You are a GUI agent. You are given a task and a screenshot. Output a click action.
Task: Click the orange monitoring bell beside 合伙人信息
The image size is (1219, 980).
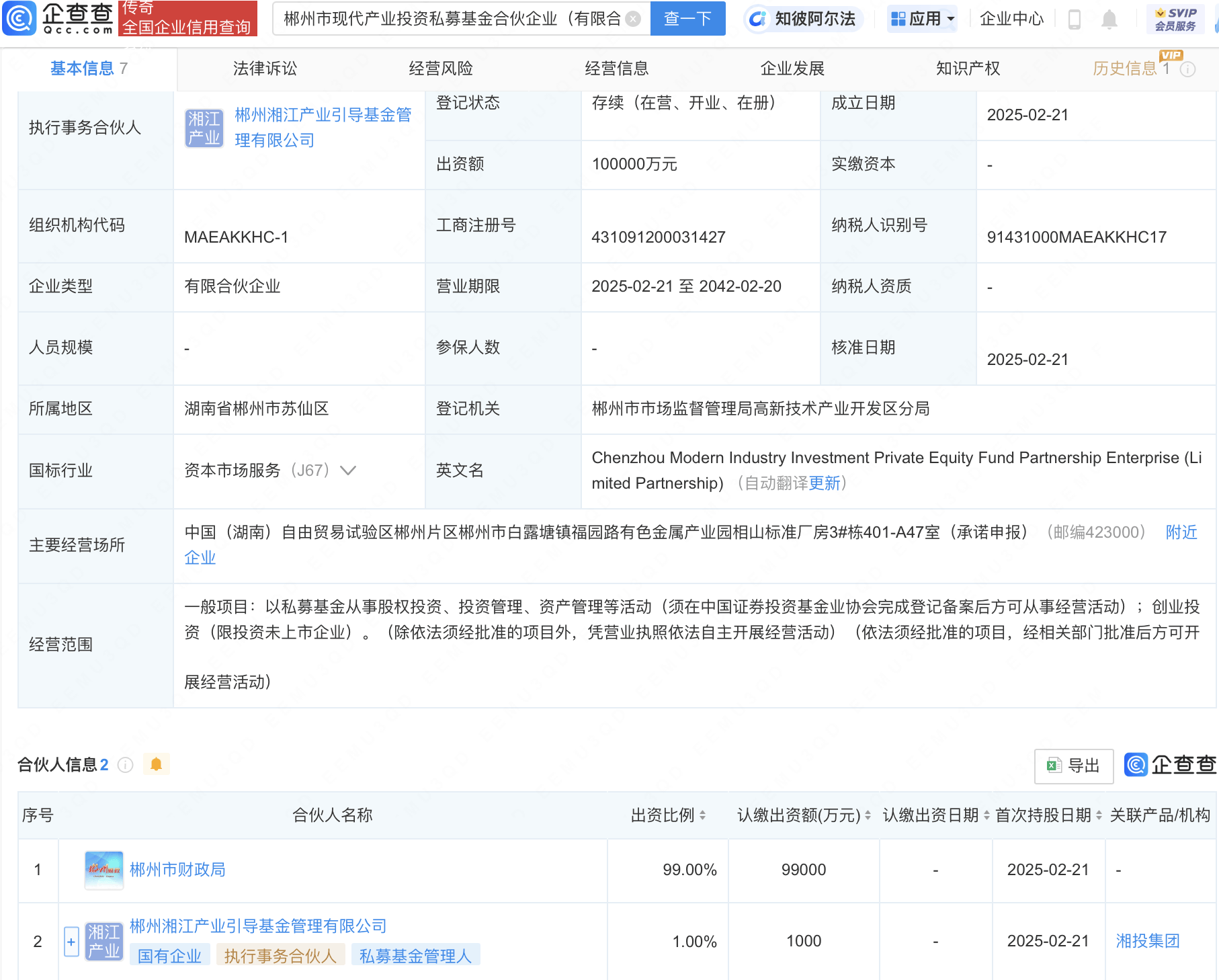157,764
